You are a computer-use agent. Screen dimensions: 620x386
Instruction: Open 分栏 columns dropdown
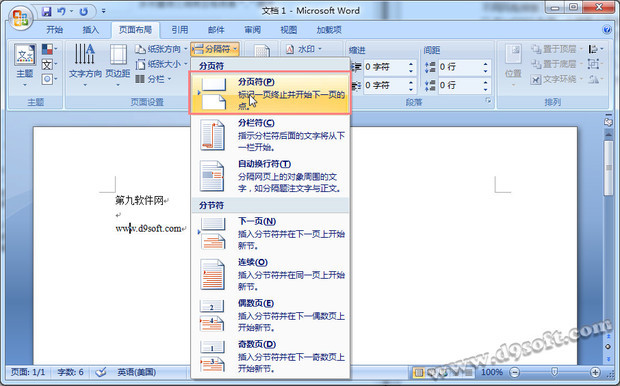tap(153, 79)
